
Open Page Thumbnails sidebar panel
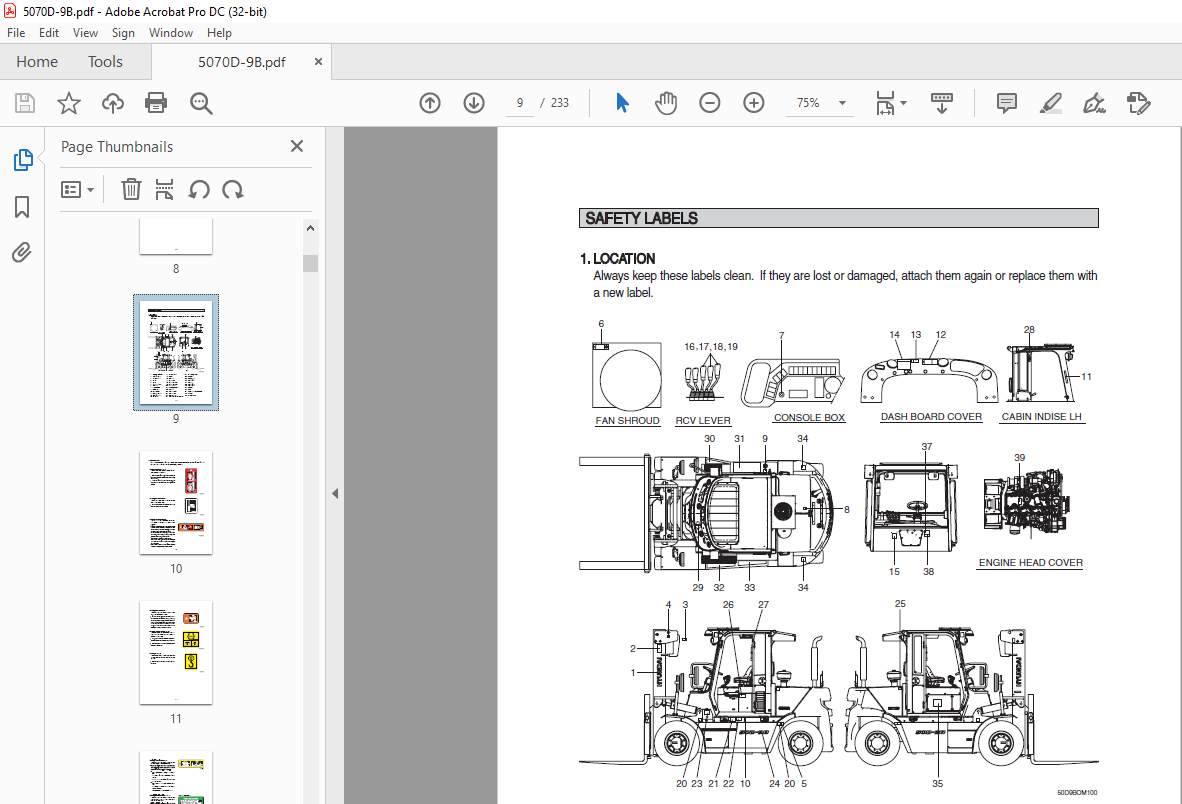[x=23, y=160]
